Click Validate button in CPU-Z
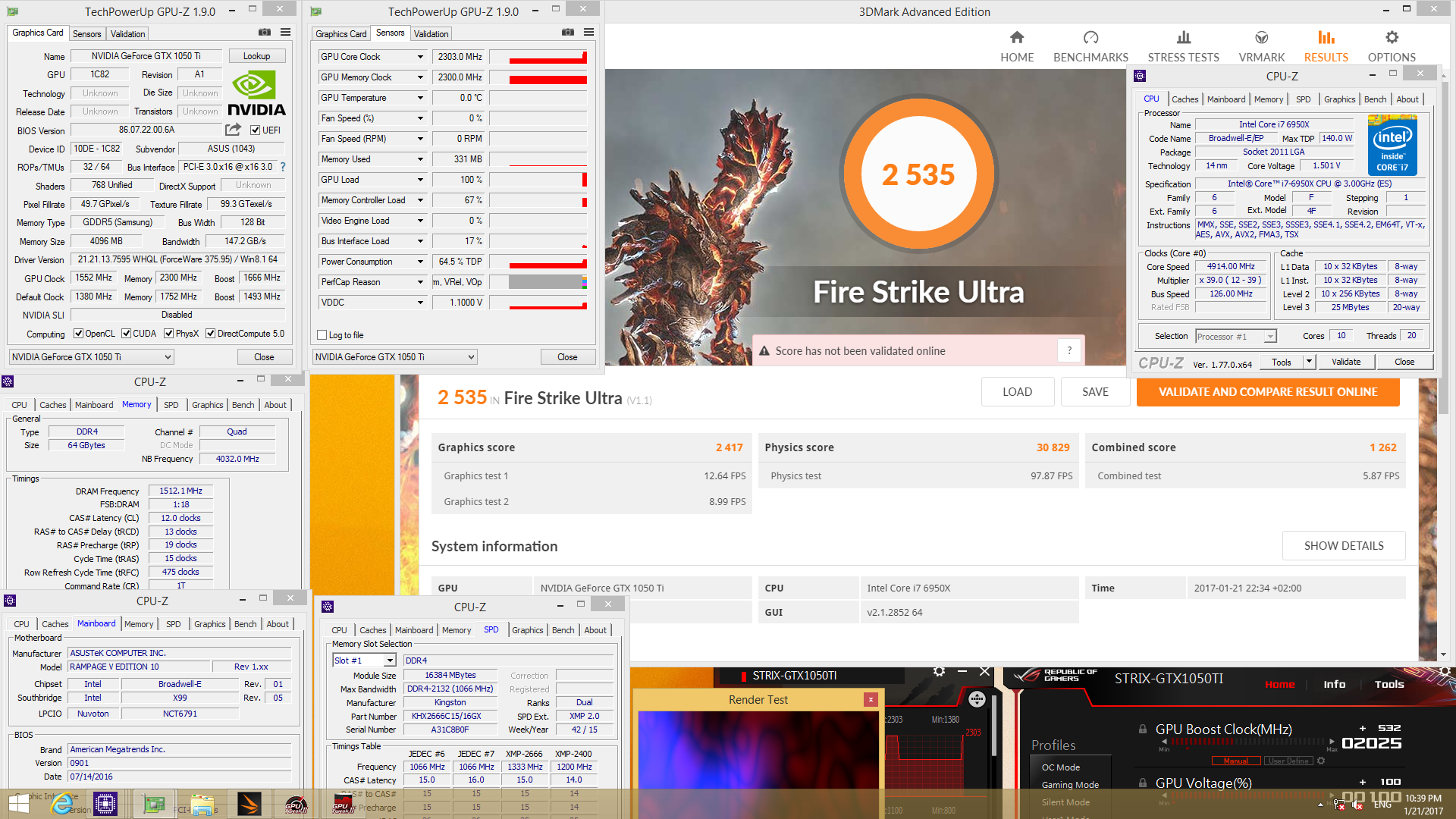 [x=1346, y=362]
